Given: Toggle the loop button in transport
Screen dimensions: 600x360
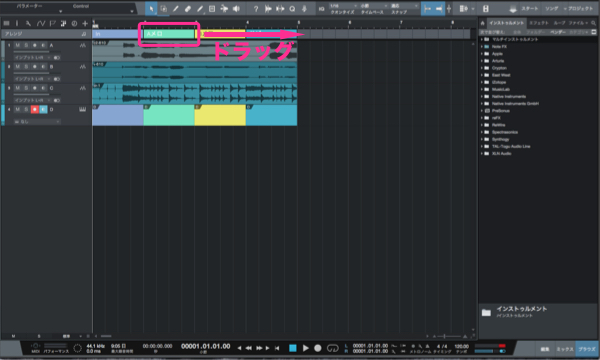Looking at the screenshot, I should [x=333, y=348].
